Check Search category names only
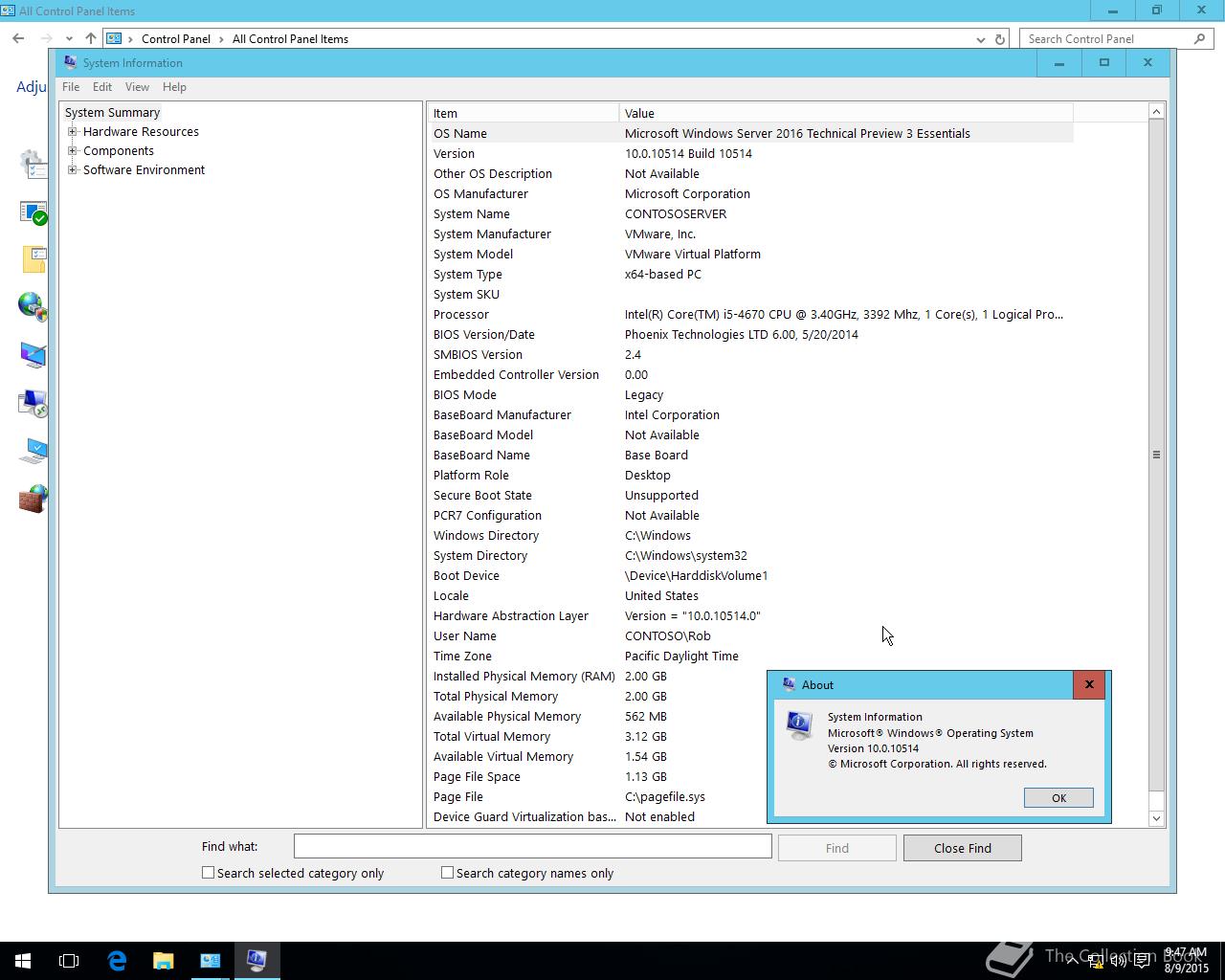Screen dimensions: 1225x980 [x=447, y=873]
